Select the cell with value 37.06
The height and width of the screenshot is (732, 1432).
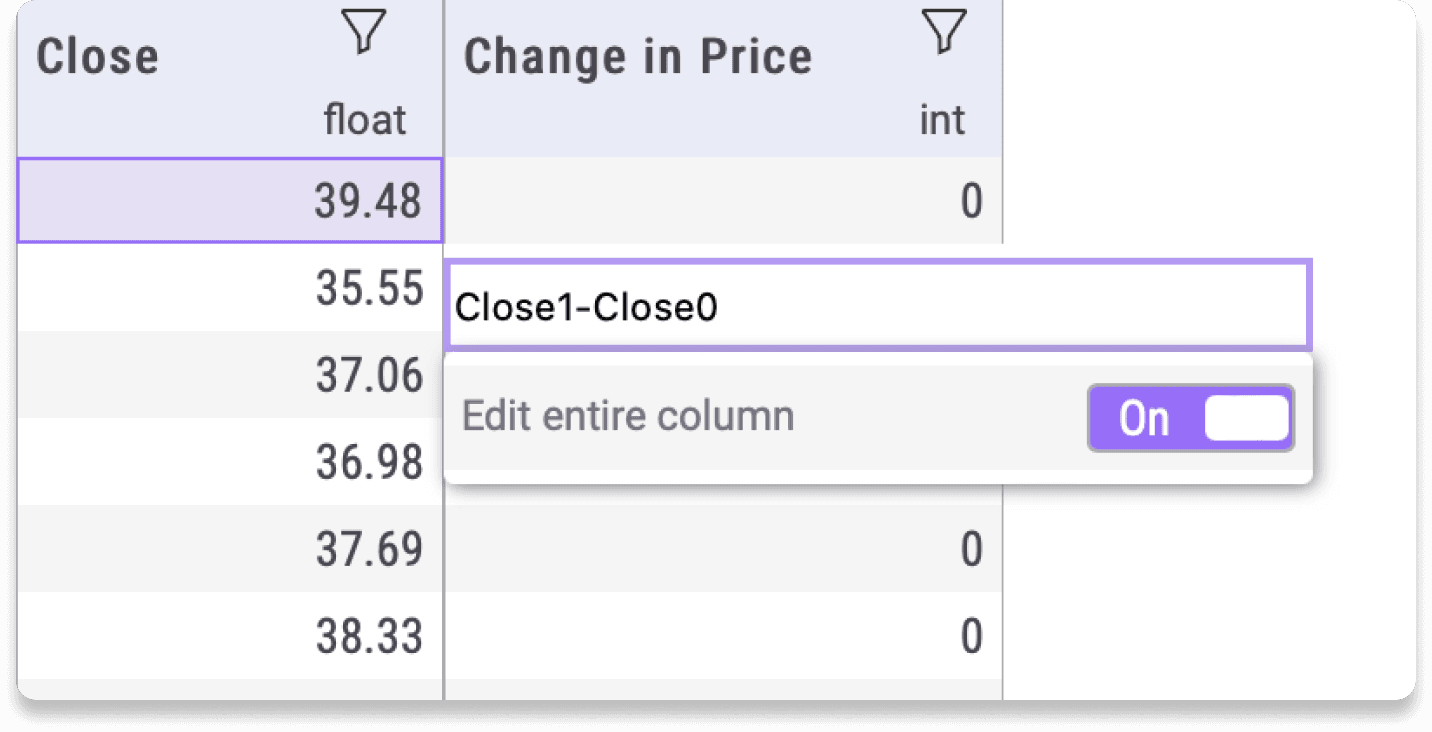pos(230,375)
